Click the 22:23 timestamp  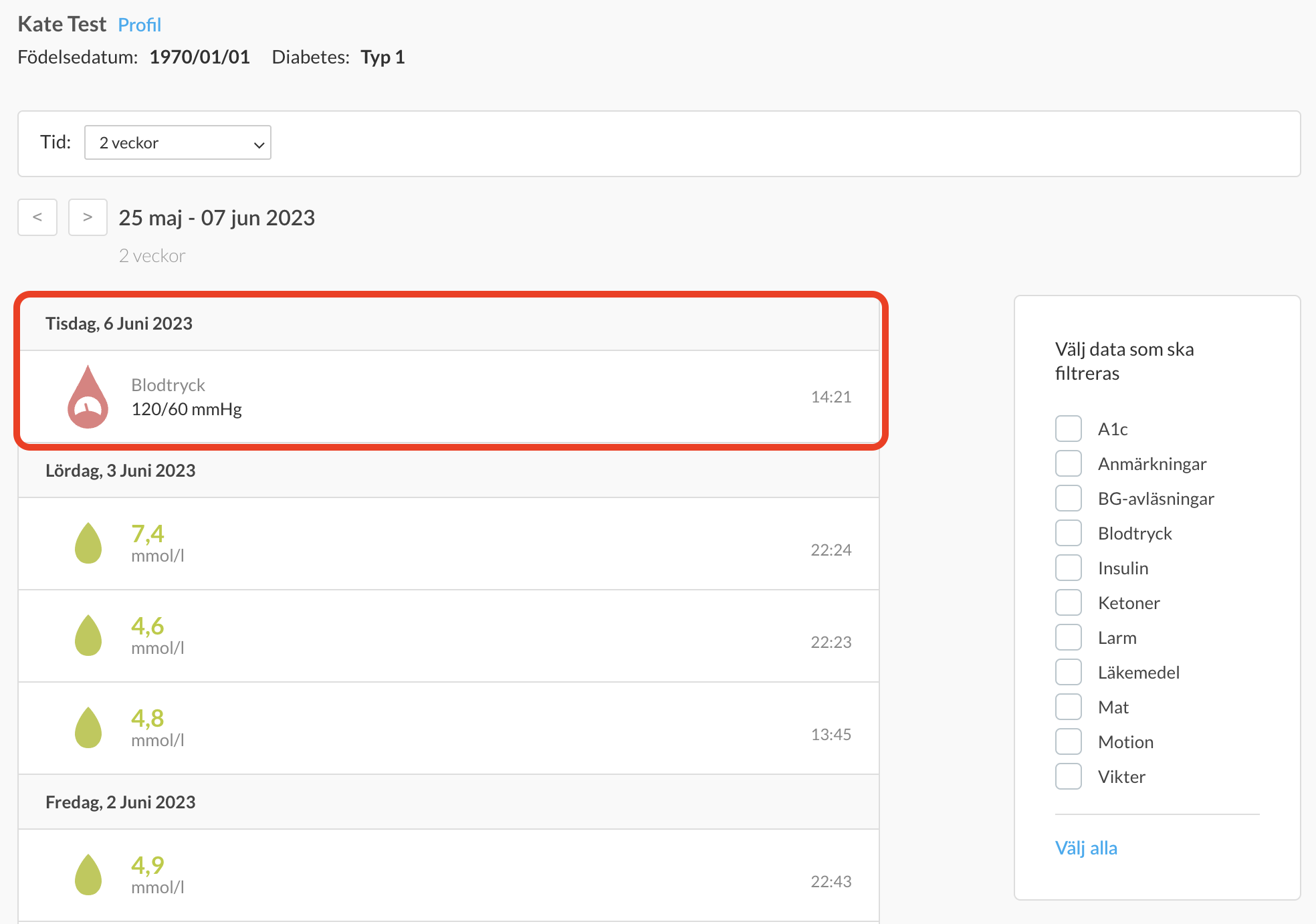[831, 643]
